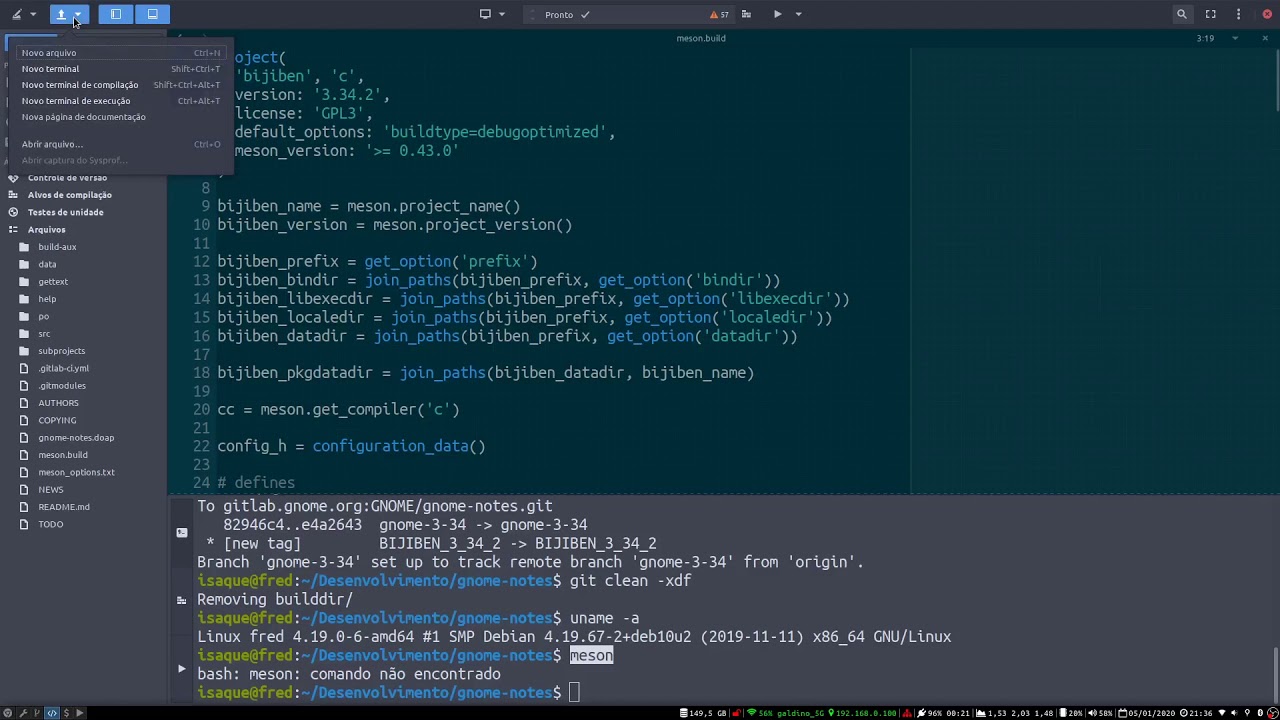Open the data folder
1280x720 pixels.
click(x=47, y=265)
